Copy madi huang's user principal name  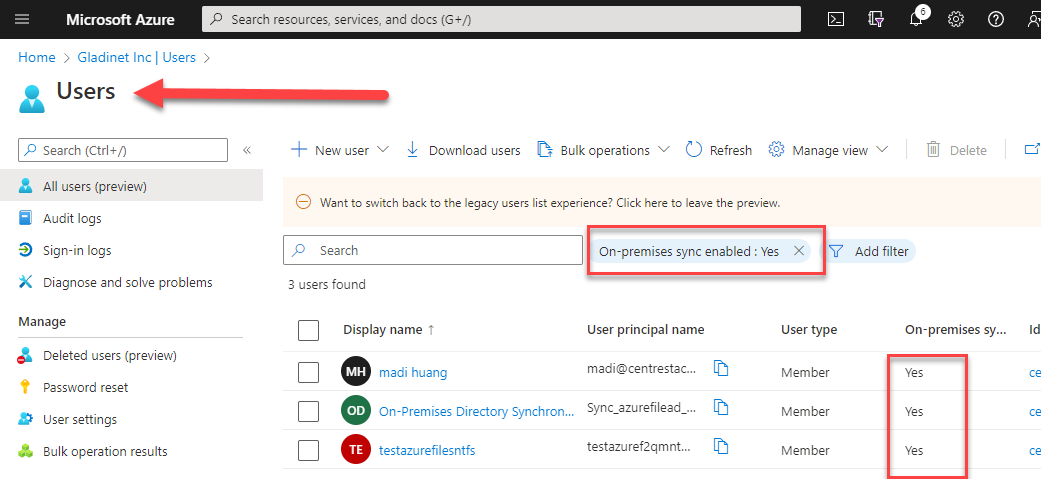pos(721,367)
